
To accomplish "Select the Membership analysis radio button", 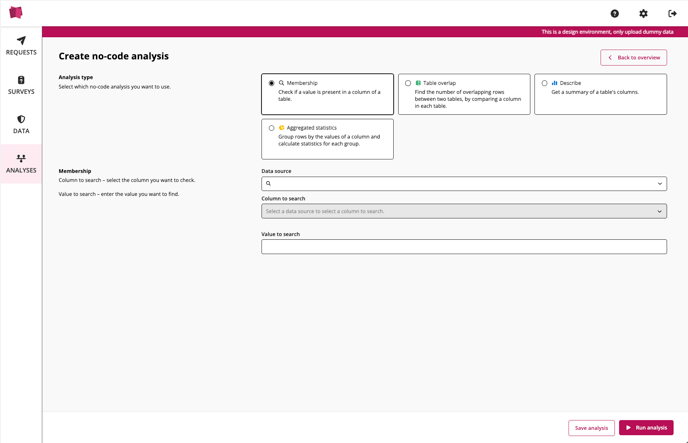I will coord(272,83).
